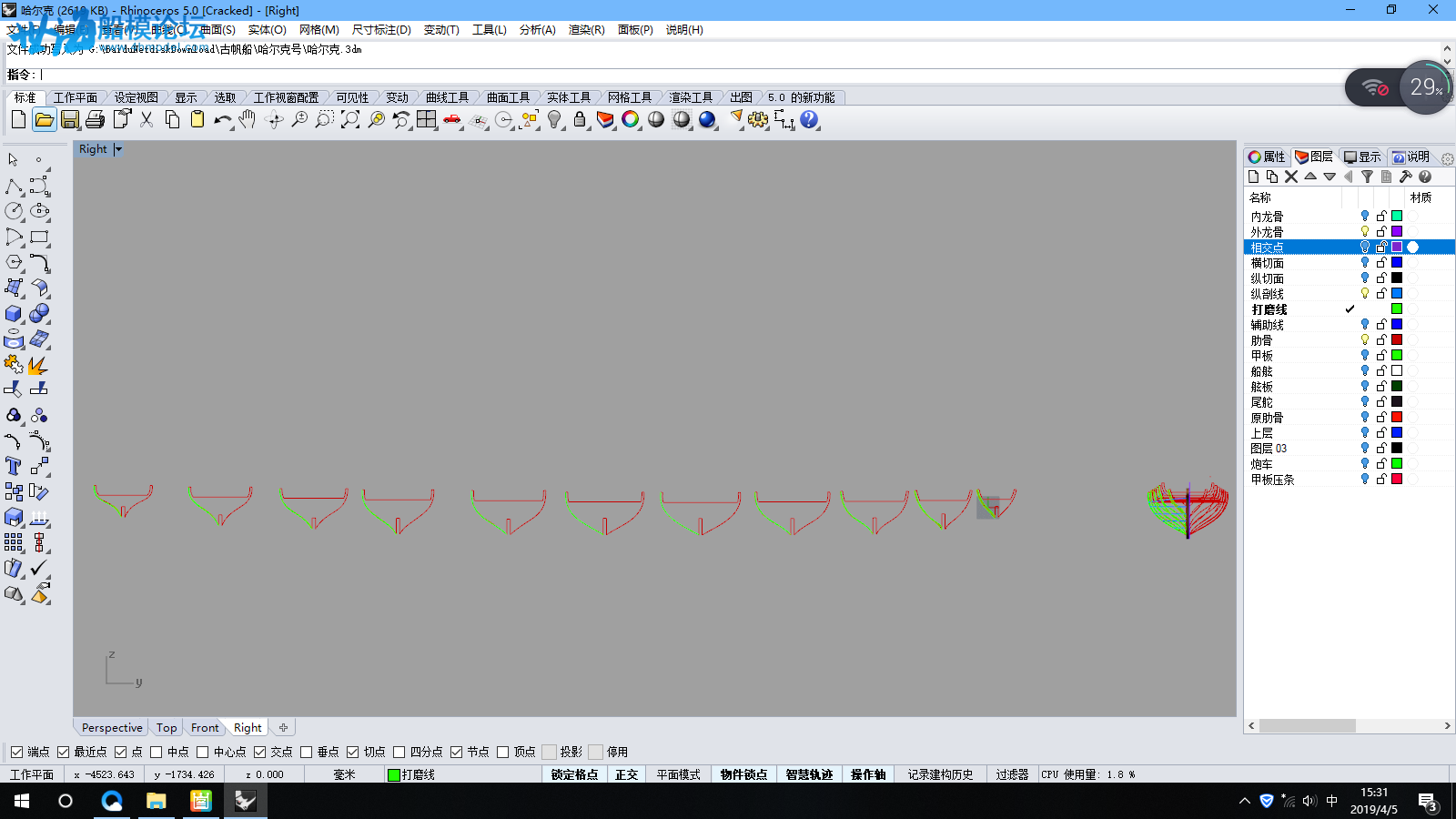The image size is (1456, 819).
Task: Click the padlock Lock objects icon
Action: 580,119
